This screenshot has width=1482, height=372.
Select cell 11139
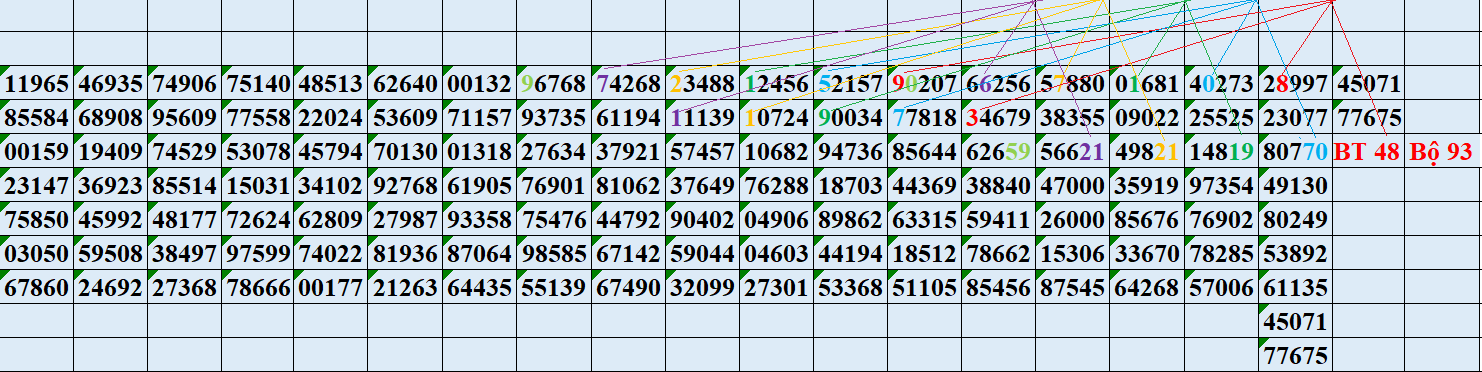(x=702, y=118)
